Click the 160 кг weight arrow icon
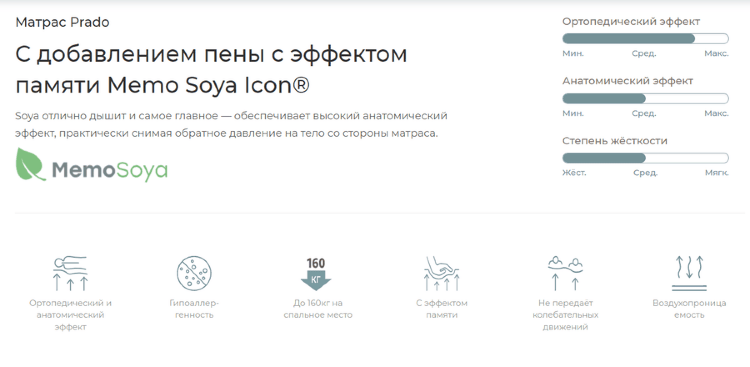This screenshot has height=367, width=750. click(316, 274)
